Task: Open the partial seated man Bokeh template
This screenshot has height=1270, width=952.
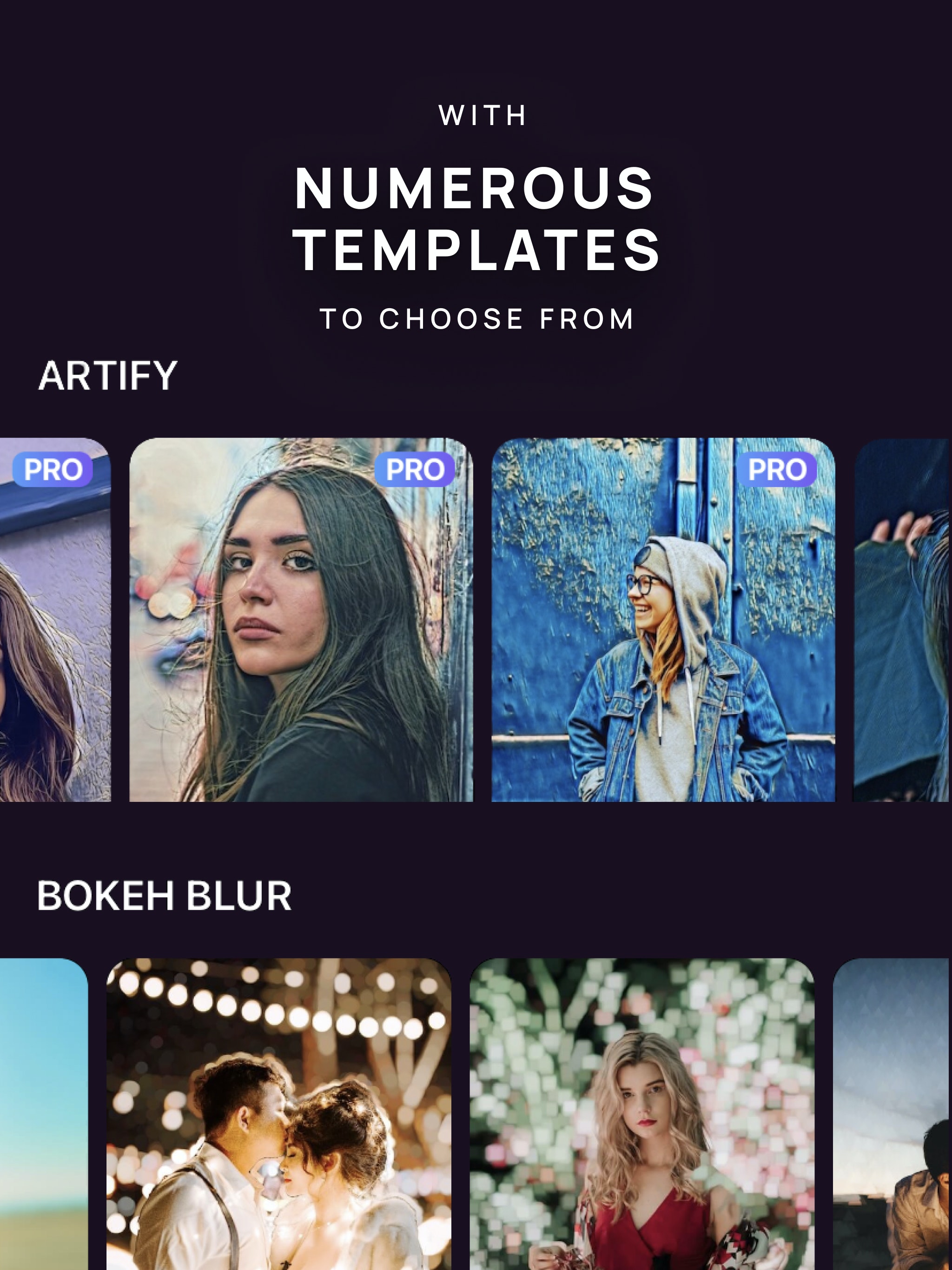Action: click(892, 1114)
